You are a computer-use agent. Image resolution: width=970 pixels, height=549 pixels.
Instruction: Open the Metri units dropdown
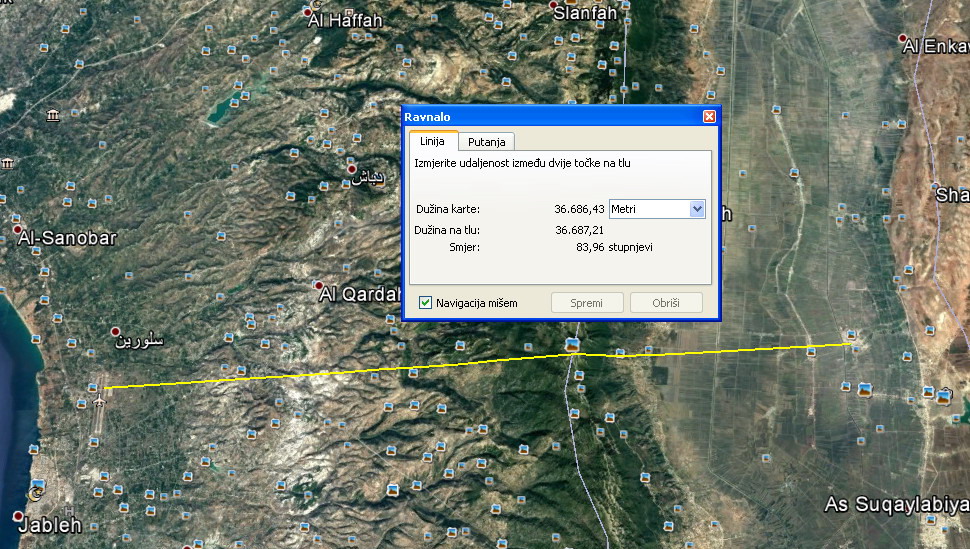697,209
